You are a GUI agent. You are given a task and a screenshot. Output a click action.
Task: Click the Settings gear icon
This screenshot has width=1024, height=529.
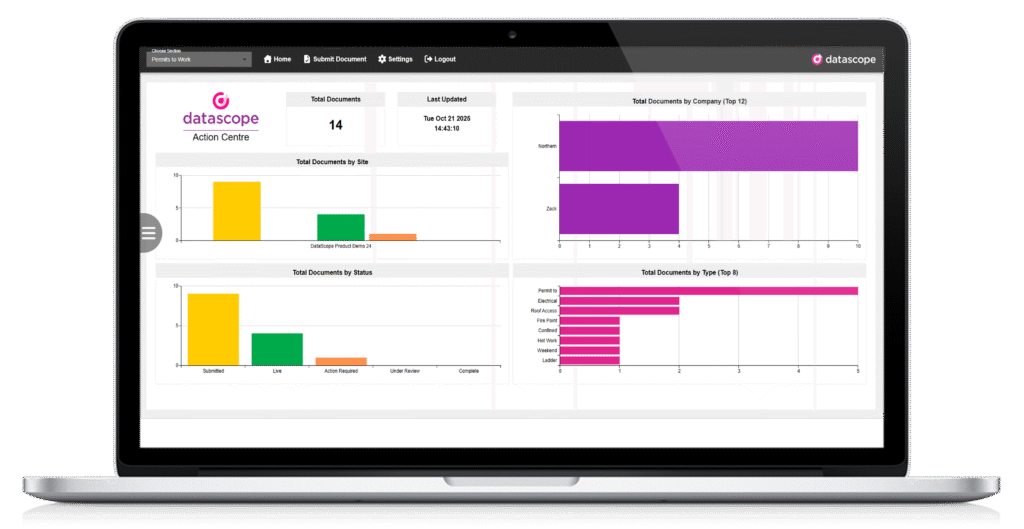tap(382, 59)
